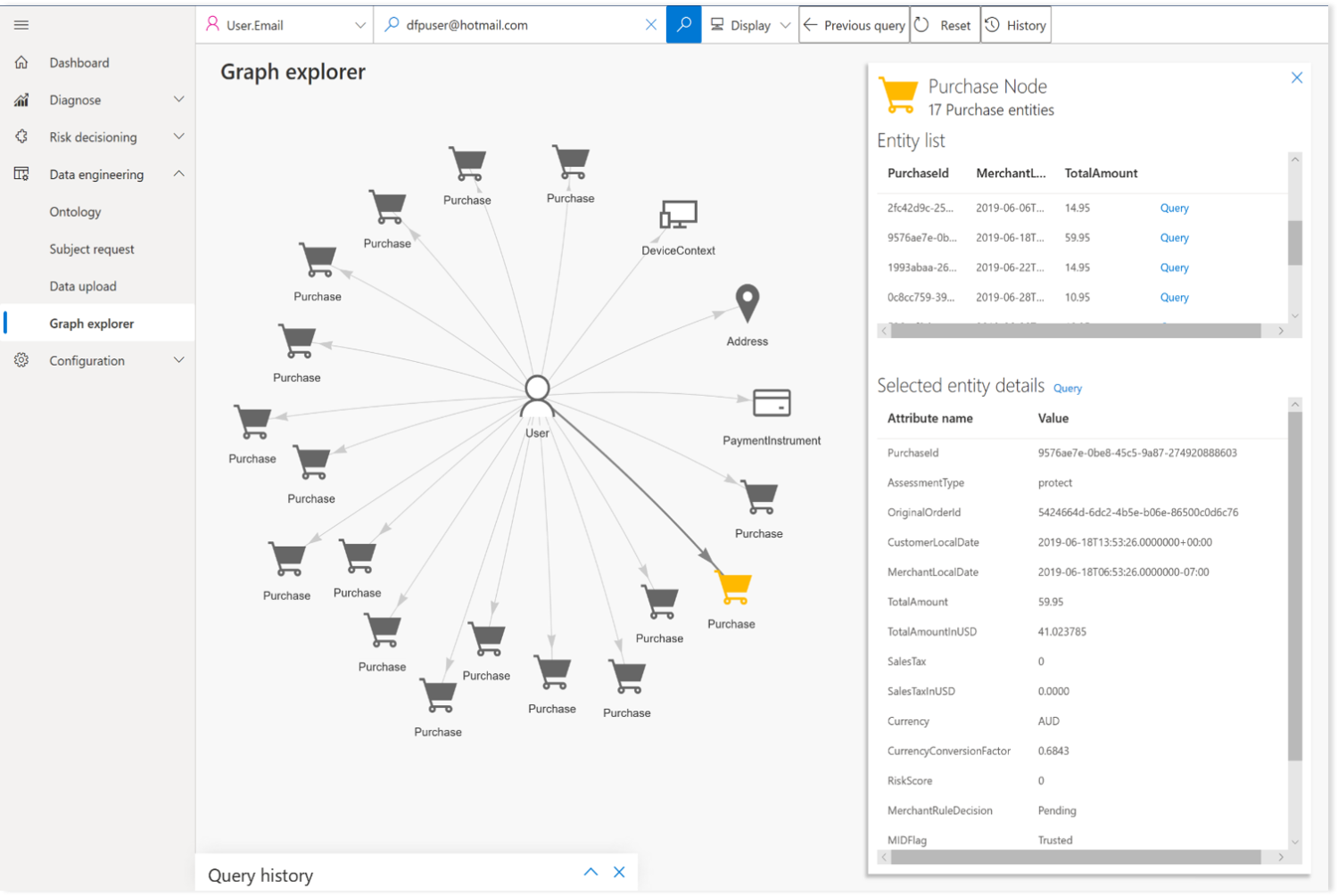
Task: Select the yellow Purchase cart node
Action: [x=731, y=586]
